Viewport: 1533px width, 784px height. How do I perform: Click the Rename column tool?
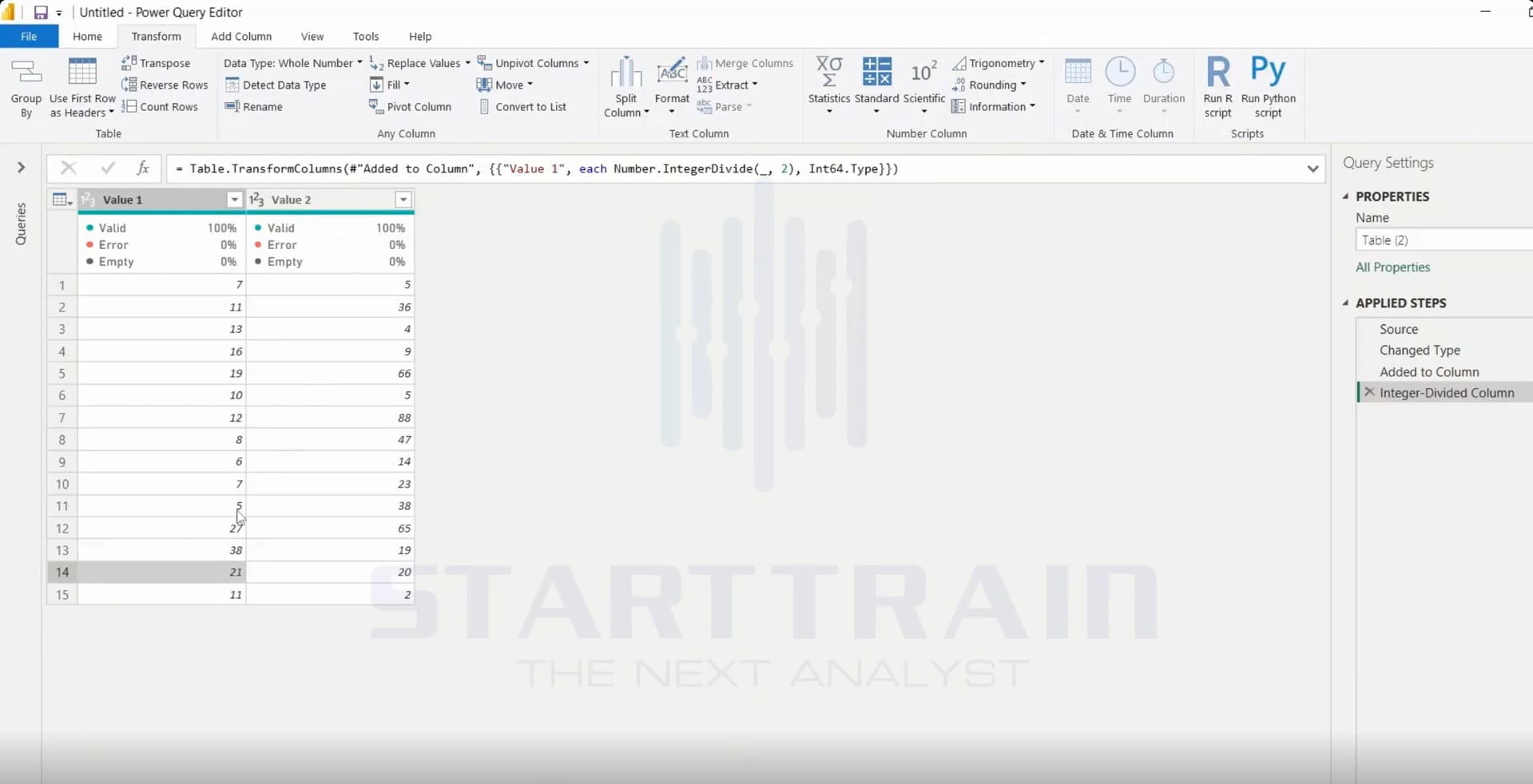coord(254,106)
